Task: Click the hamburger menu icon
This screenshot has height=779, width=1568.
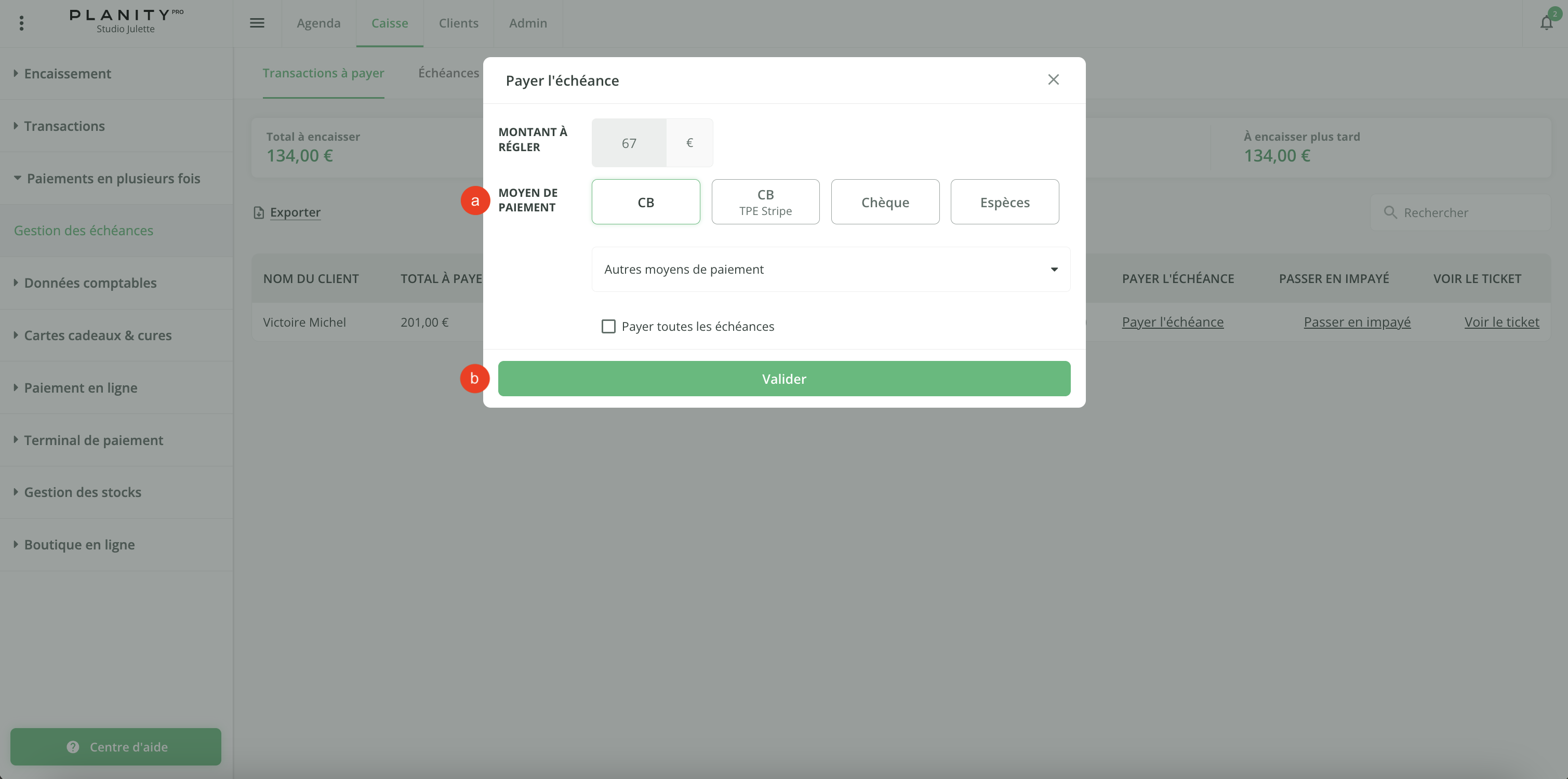Action: 257,23
